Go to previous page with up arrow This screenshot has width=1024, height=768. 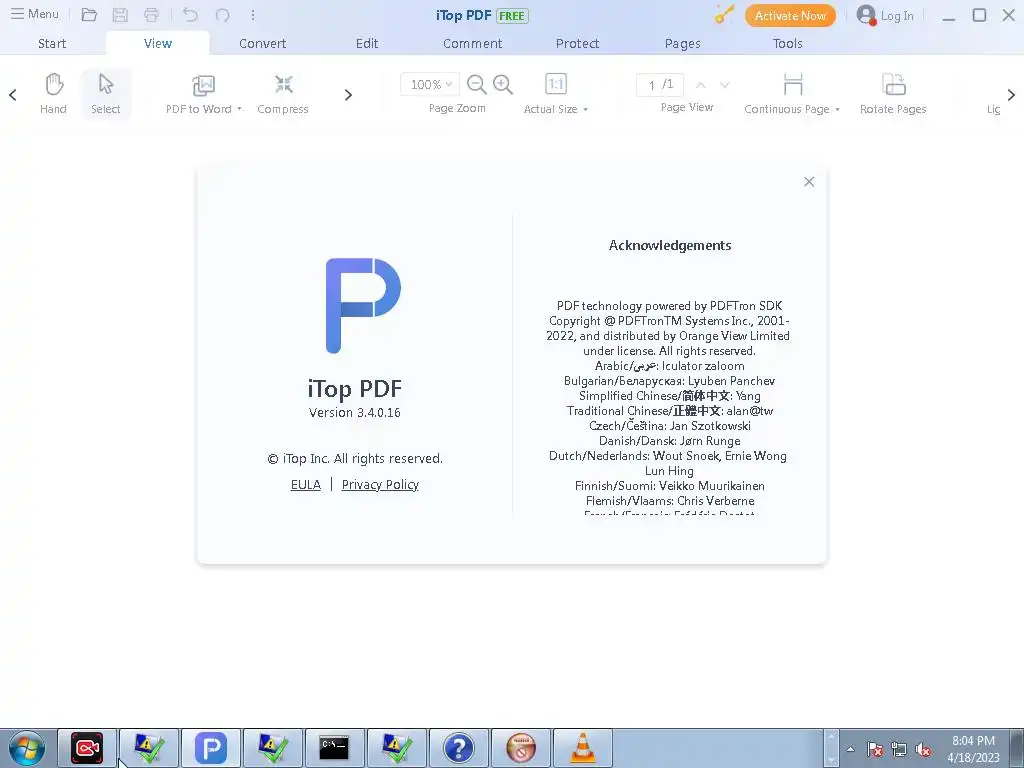click(701, 85)
